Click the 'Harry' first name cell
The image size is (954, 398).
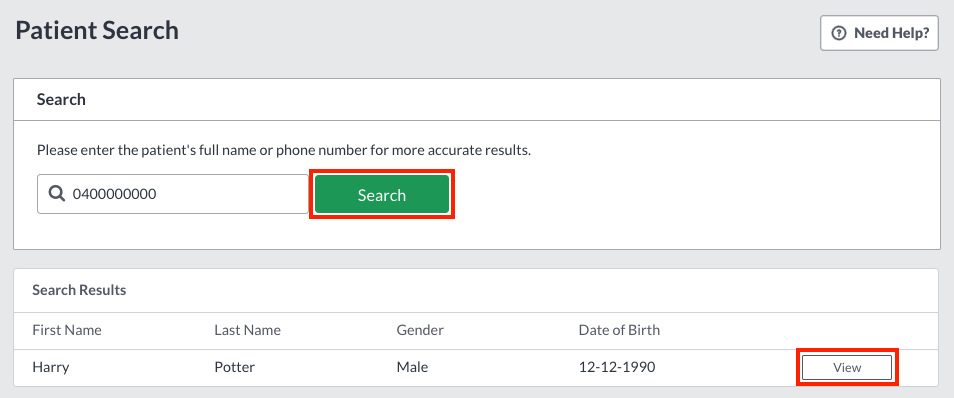50,368
